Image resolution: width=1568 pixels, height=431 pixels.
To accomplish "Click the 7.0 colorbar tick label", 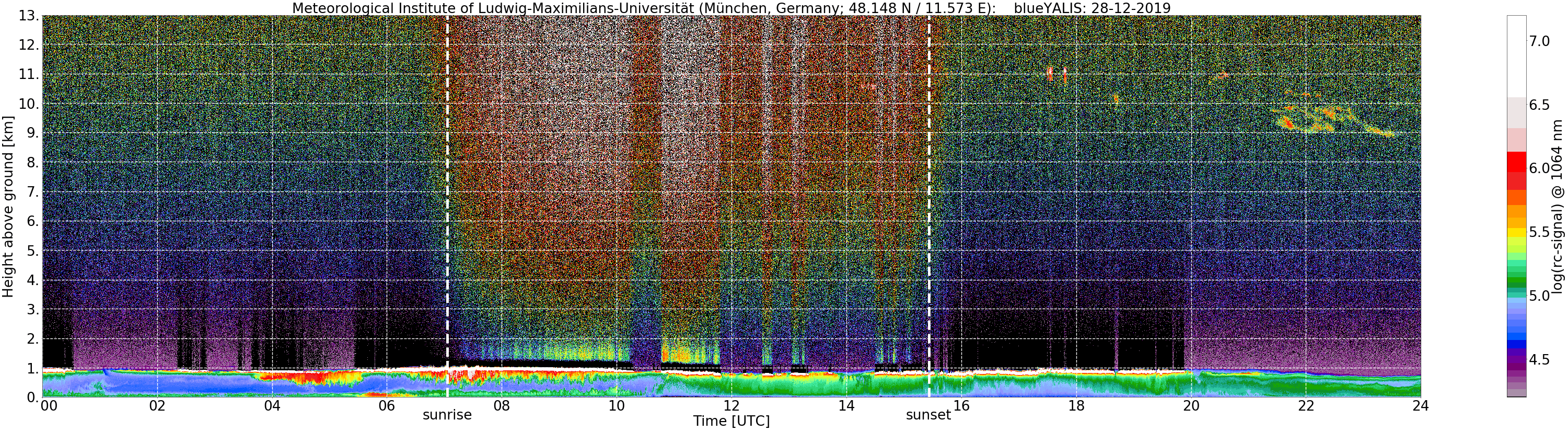I will pos(1539,41).
